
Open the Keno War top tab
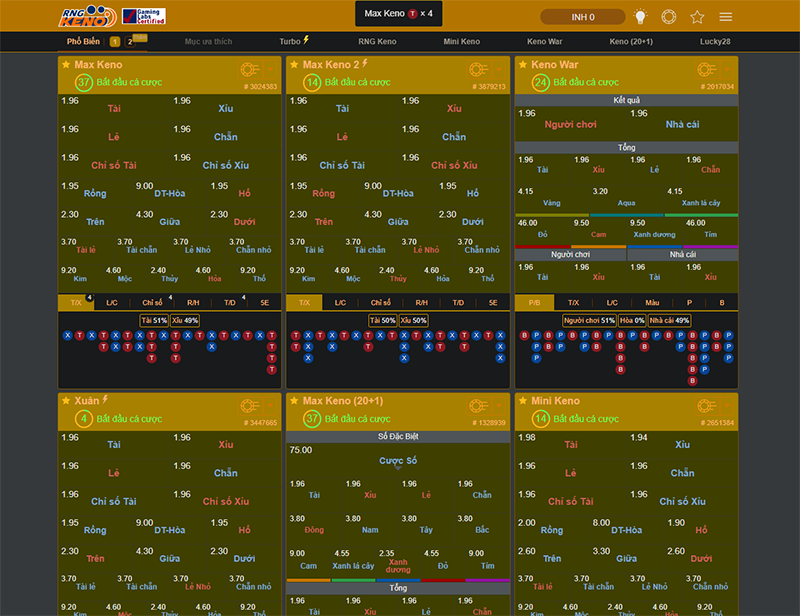point(544,41)
